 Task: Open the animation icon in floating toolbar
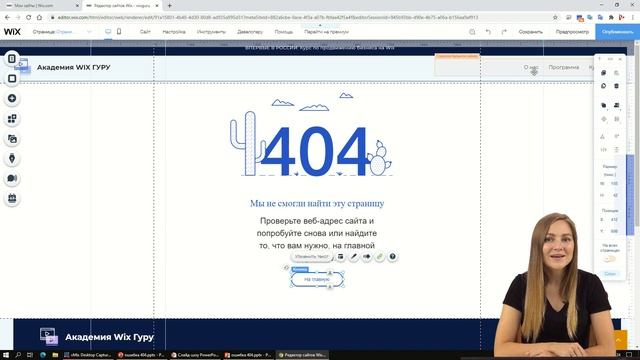click(367, 257)
